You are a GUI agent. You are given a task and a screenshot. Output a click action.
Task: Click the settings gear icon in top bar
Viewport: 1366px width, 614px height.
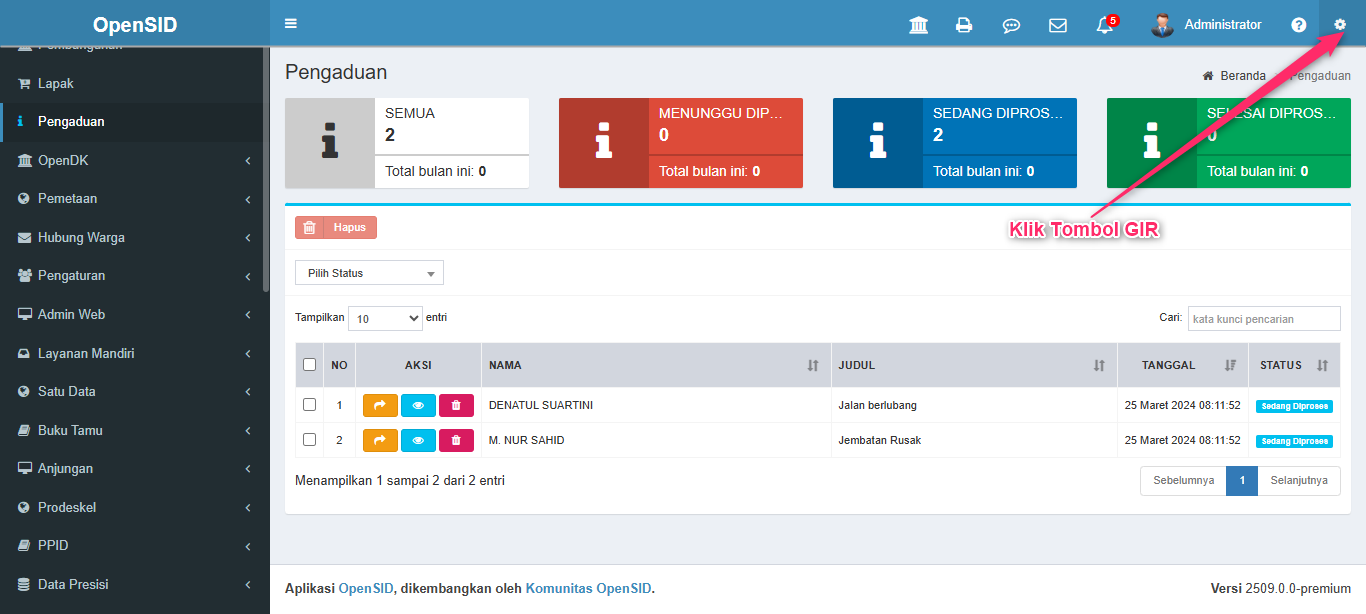coord(1341,24)
